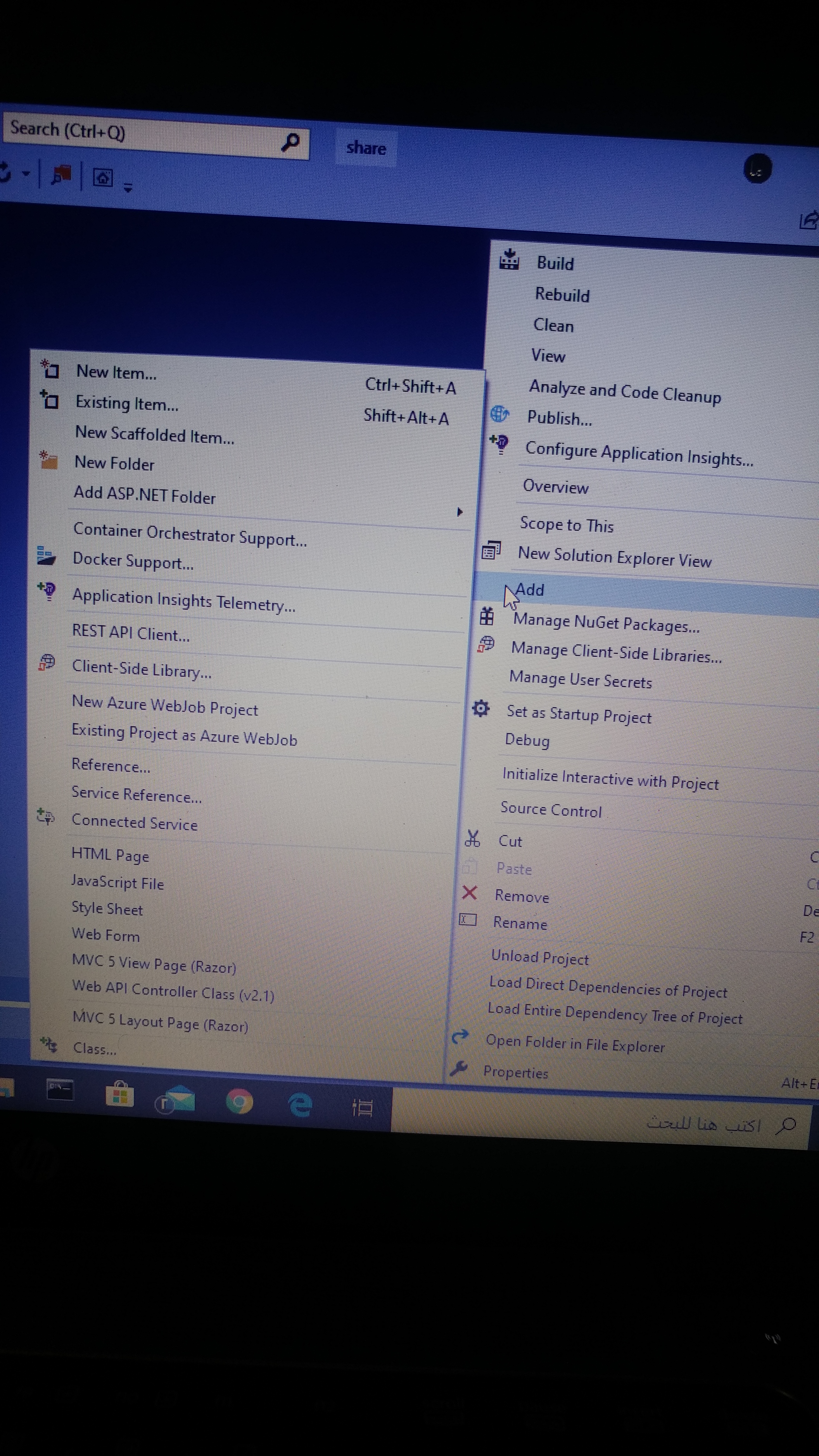
Task: Click the Publish globe icon
Action: (499, 414)
